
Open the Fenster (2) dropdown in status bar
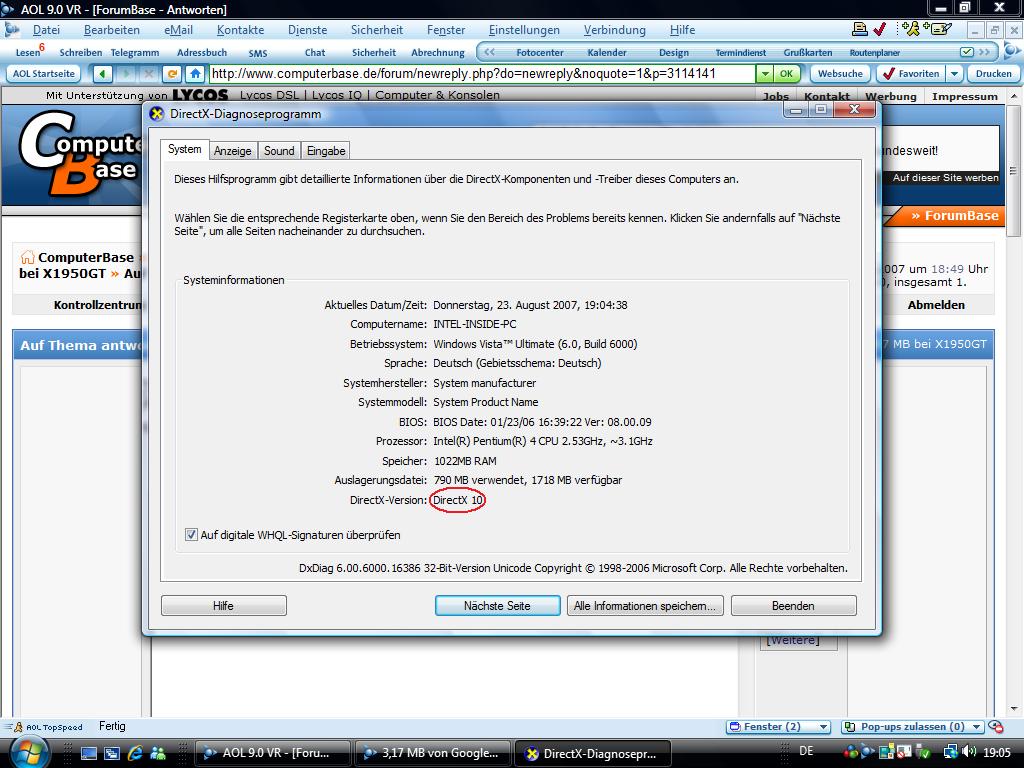click(x=778, y=726)
